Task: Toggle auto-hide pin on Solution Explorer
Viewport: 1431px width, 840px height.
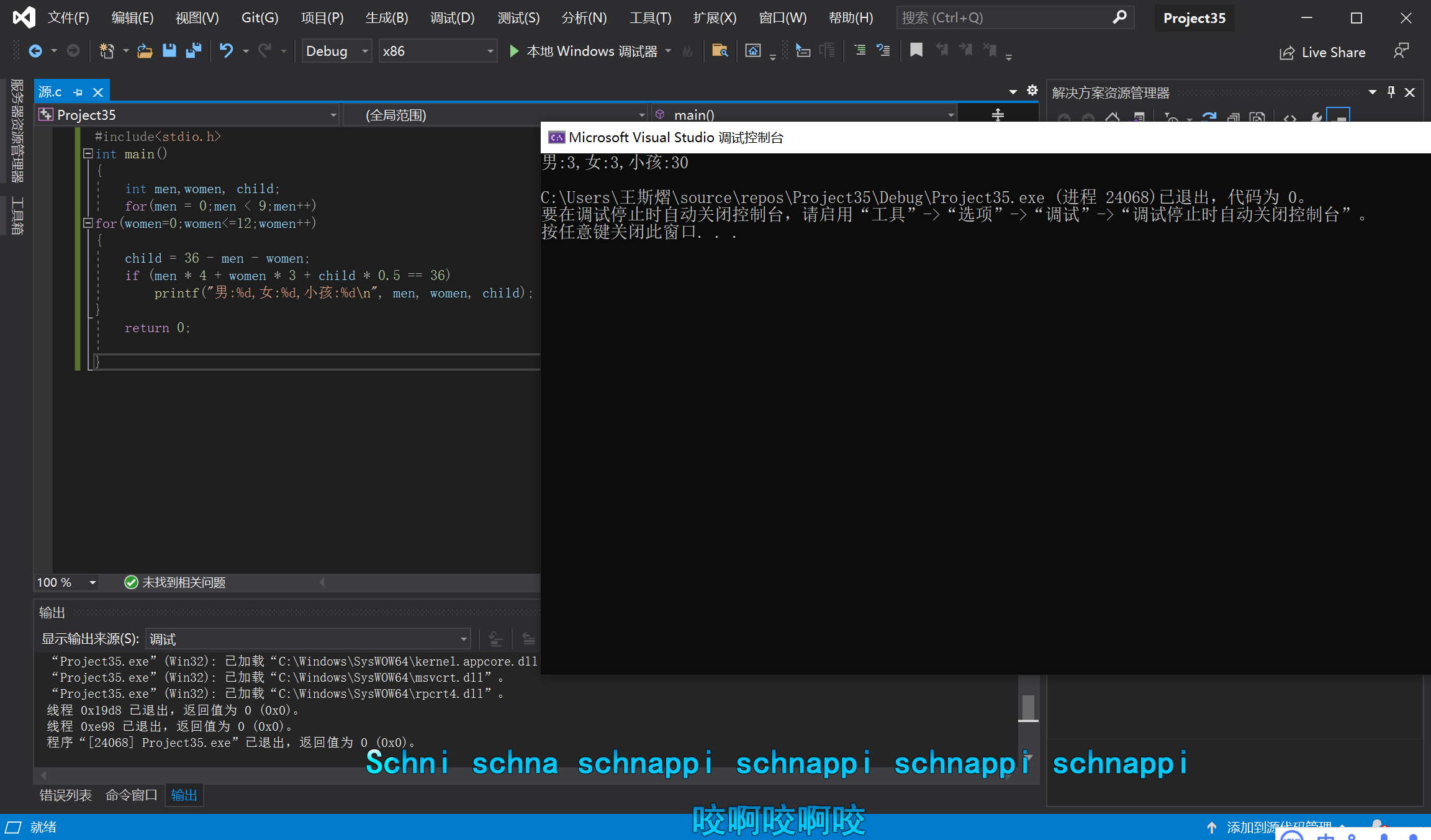Action: (1391, 93)
